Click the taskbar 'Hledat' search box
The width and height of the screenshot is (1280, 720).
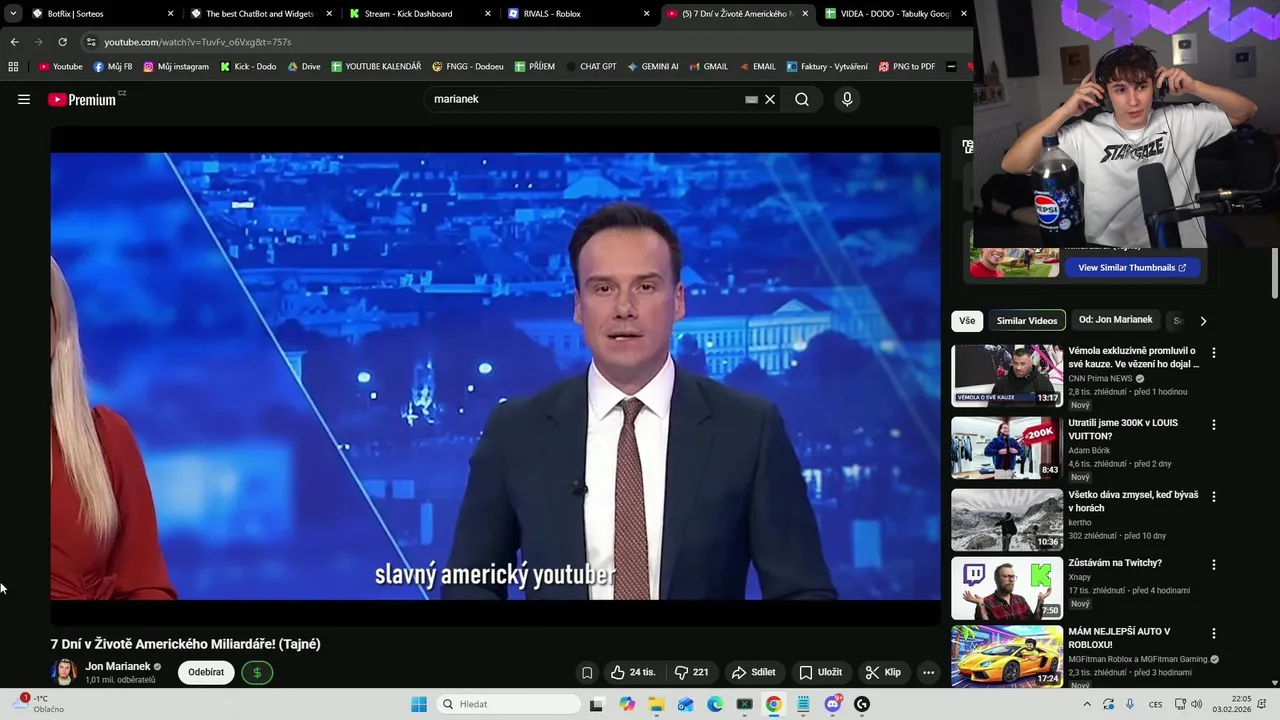[507, 704]
